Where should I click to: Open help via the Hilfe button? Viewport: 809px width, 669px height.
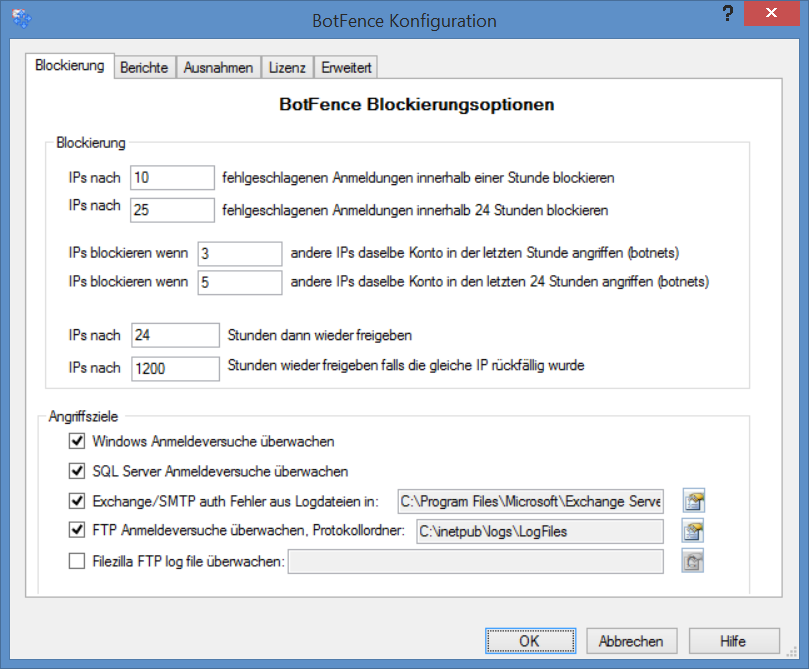734,641
